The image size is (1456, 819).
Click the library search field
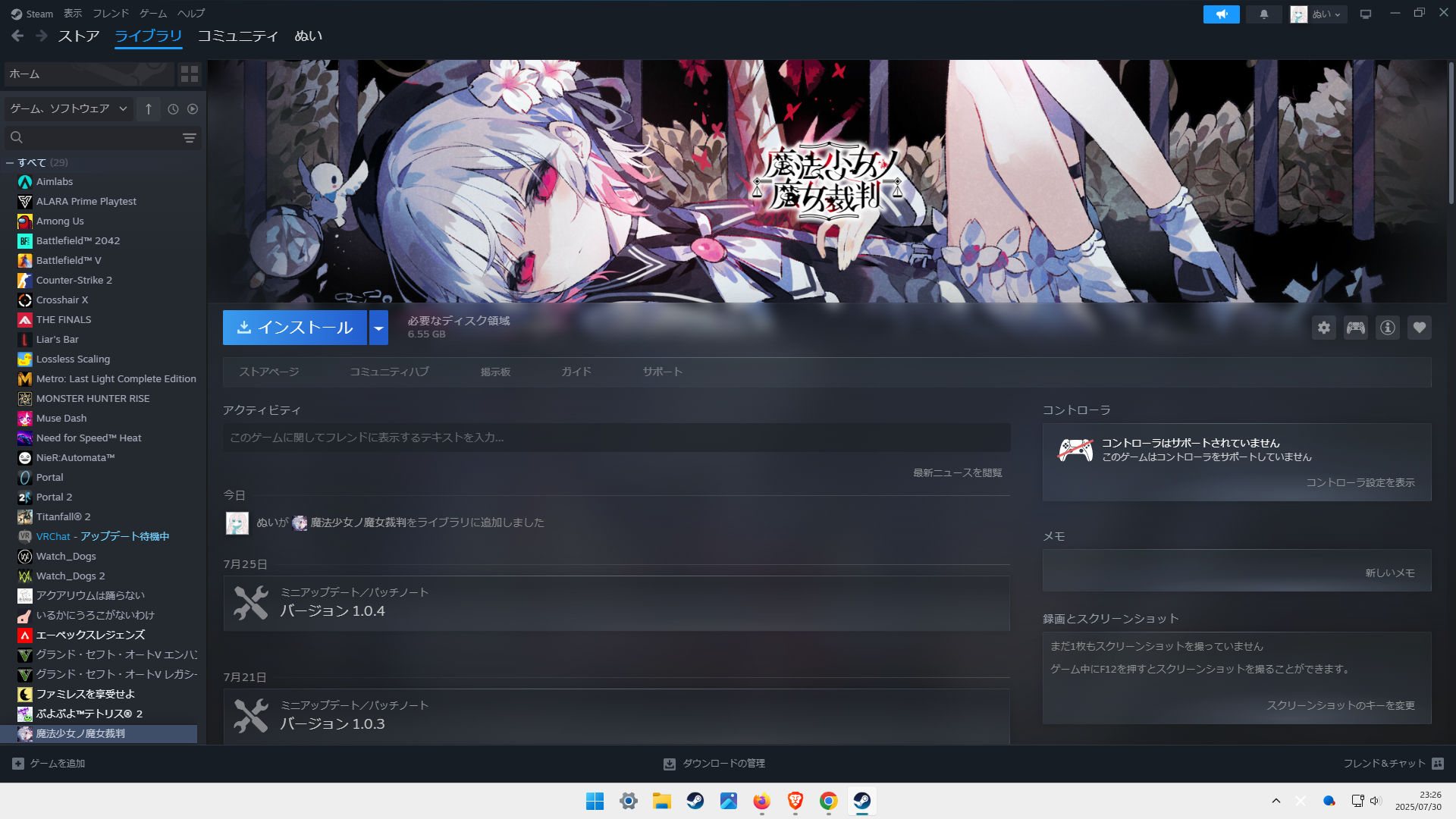coord(102,137)
